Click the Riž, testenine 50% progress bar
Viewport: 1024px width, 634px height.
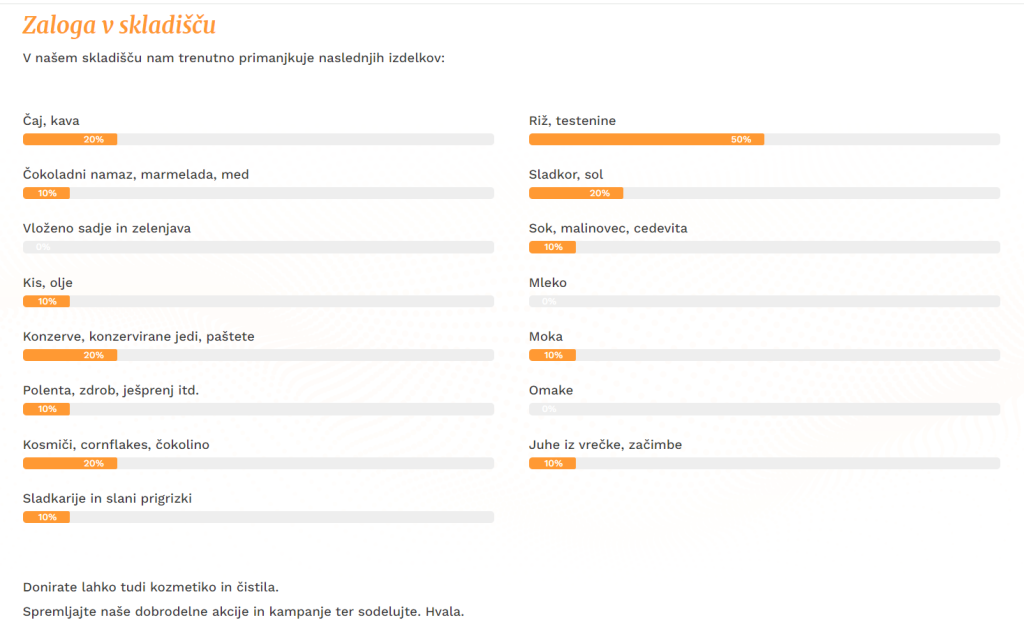[x=764, y=139]
